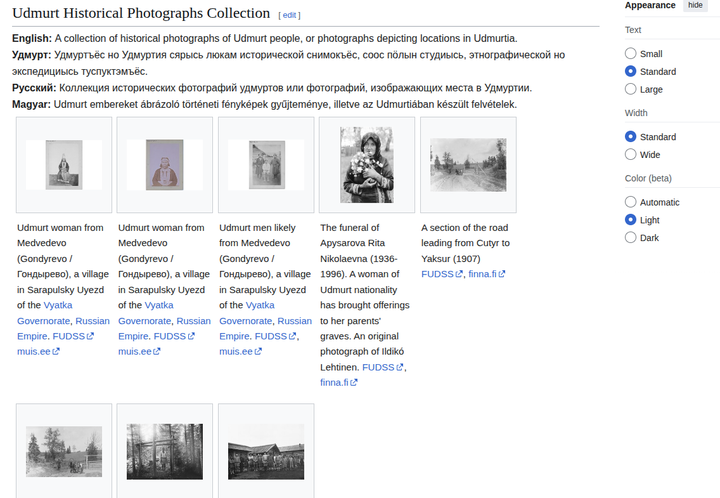
Task: Open Russian Empire link in second caption
Action: 193,321
